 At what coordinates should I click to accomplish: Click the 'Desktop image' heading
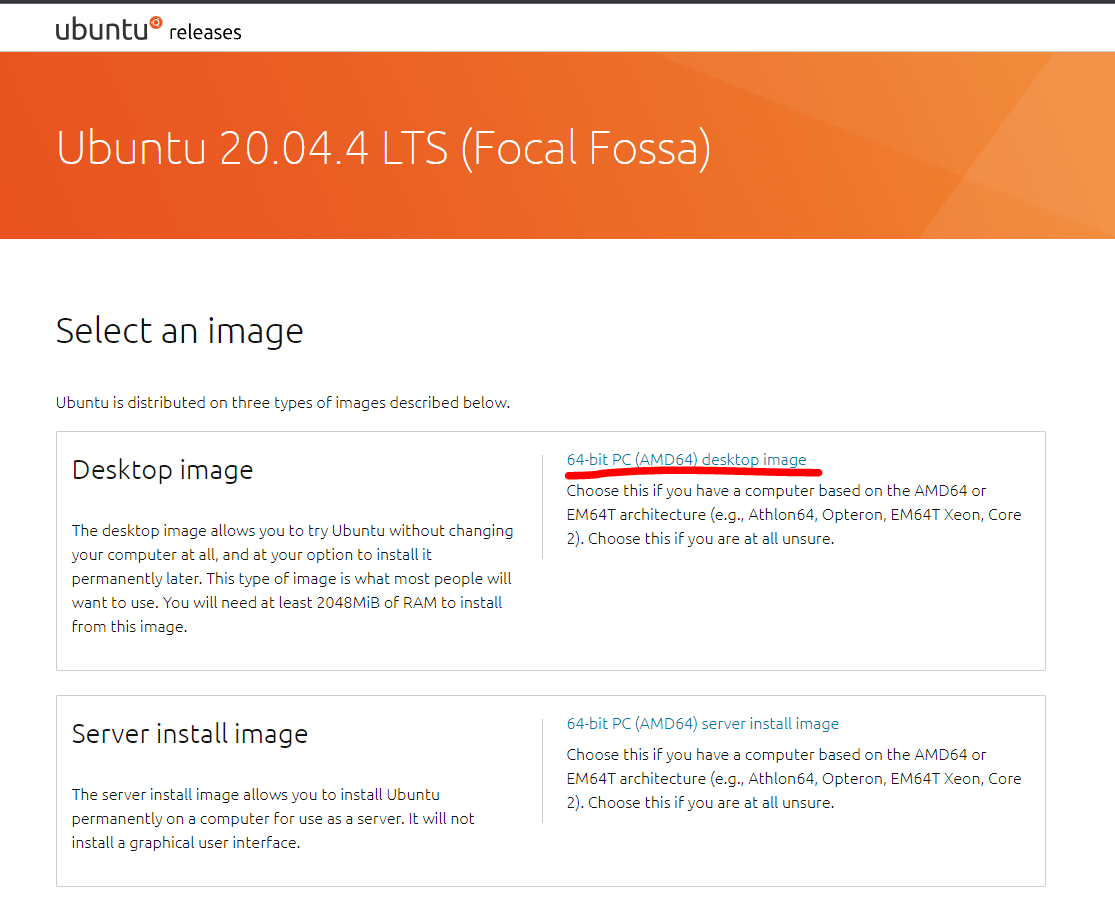pos(162,470)
